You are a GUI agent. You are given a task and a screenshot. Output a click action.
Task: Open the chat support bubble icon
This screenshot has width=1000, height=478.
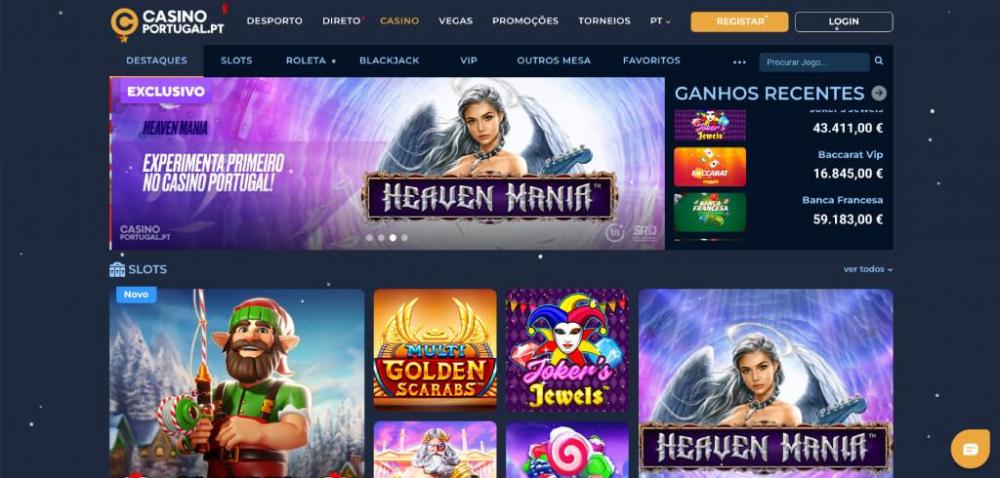point(970,449)
